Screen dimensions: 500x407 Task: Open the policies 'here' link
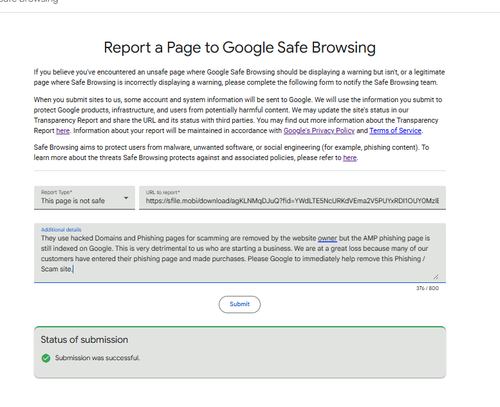click(x=350, y=158)
